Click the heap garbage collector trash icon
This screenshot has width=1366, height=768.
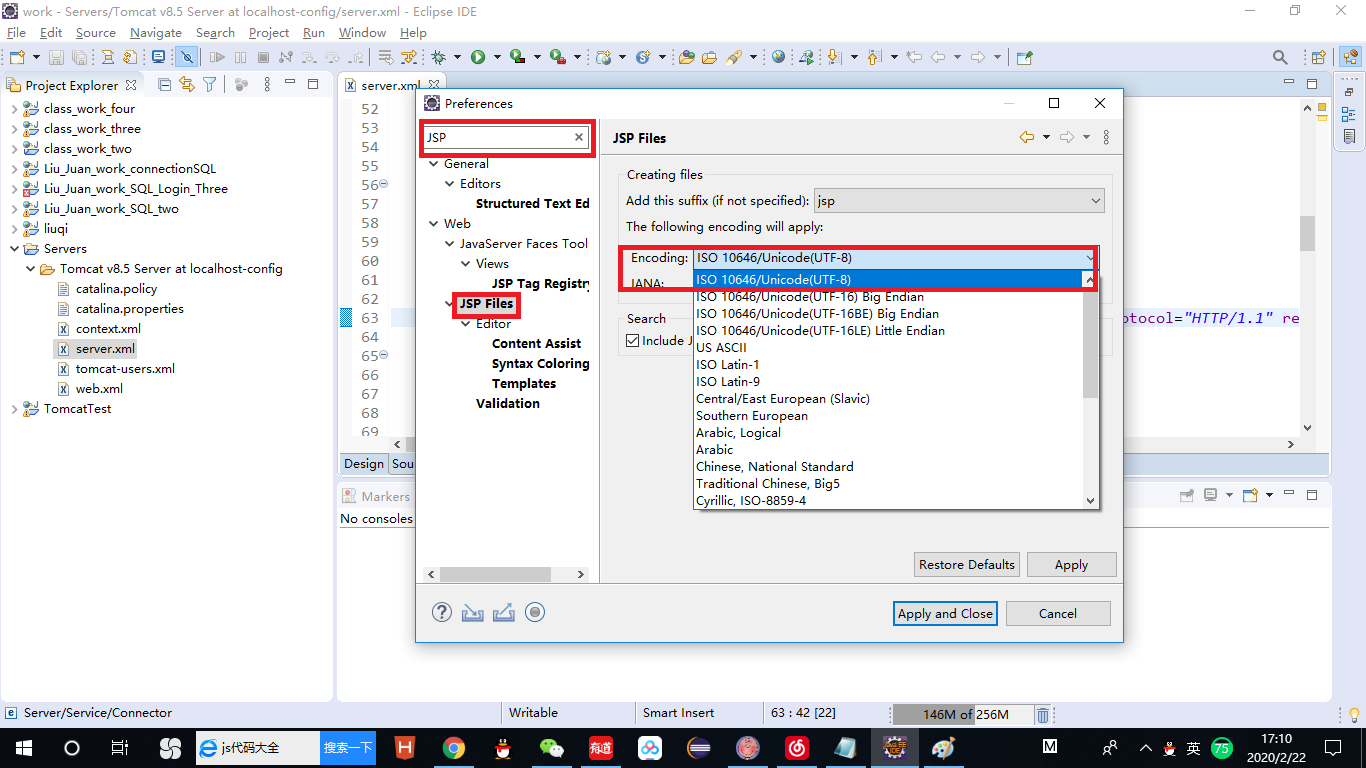point(1042,714)
